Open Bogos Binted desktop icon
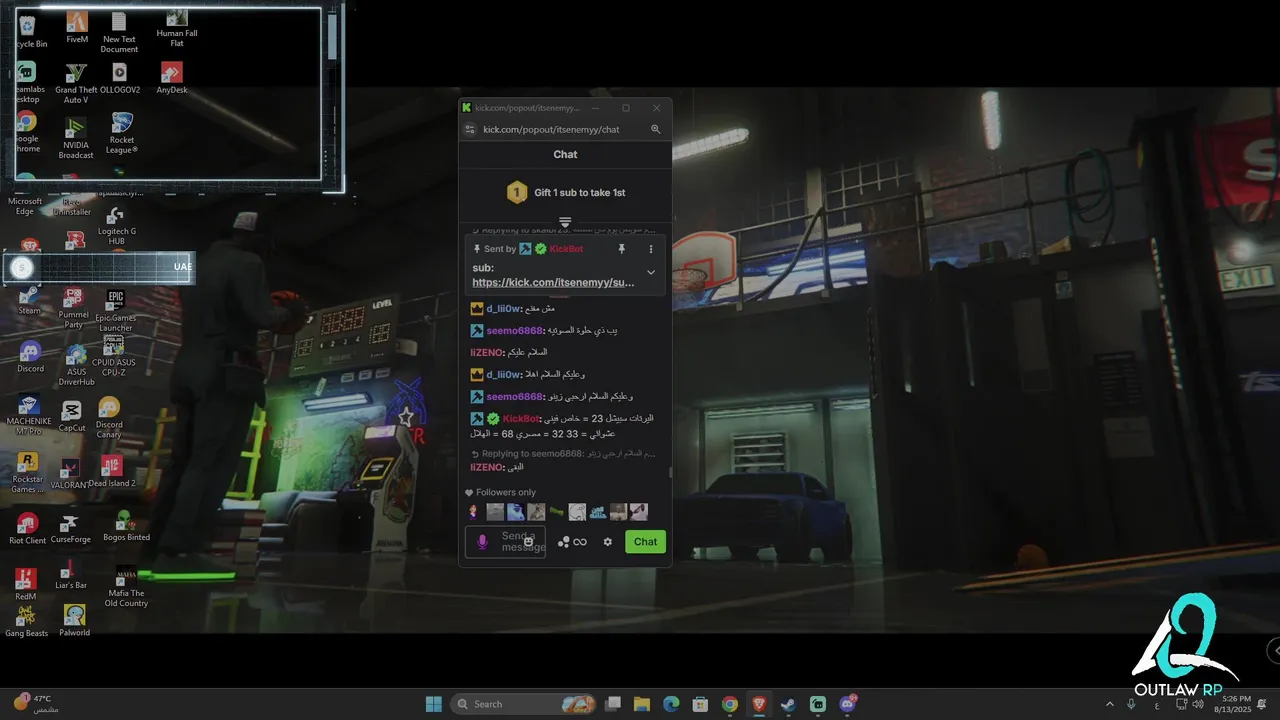1280x720 pixels. [x=126, y=526]
